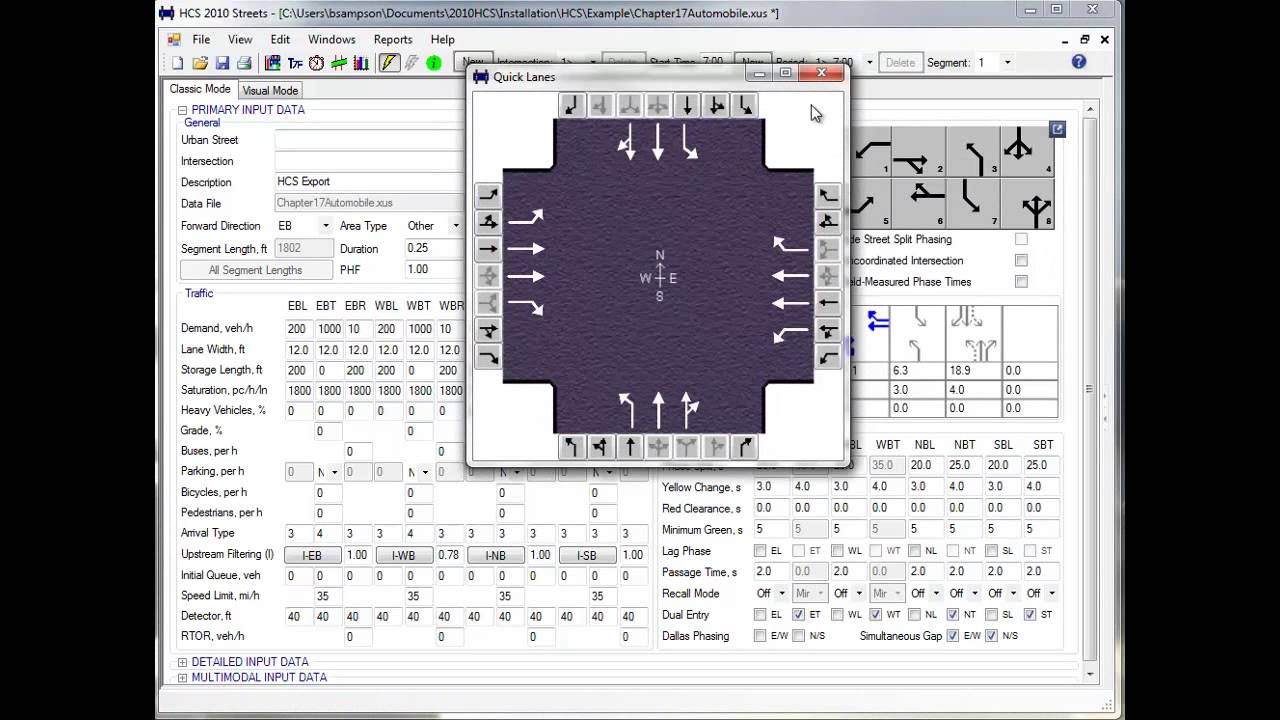Toggle Uncoordinated Intersection checkbox
Image resolution: width=1280 pixels, height=720 pixels.
(1021, 260)
